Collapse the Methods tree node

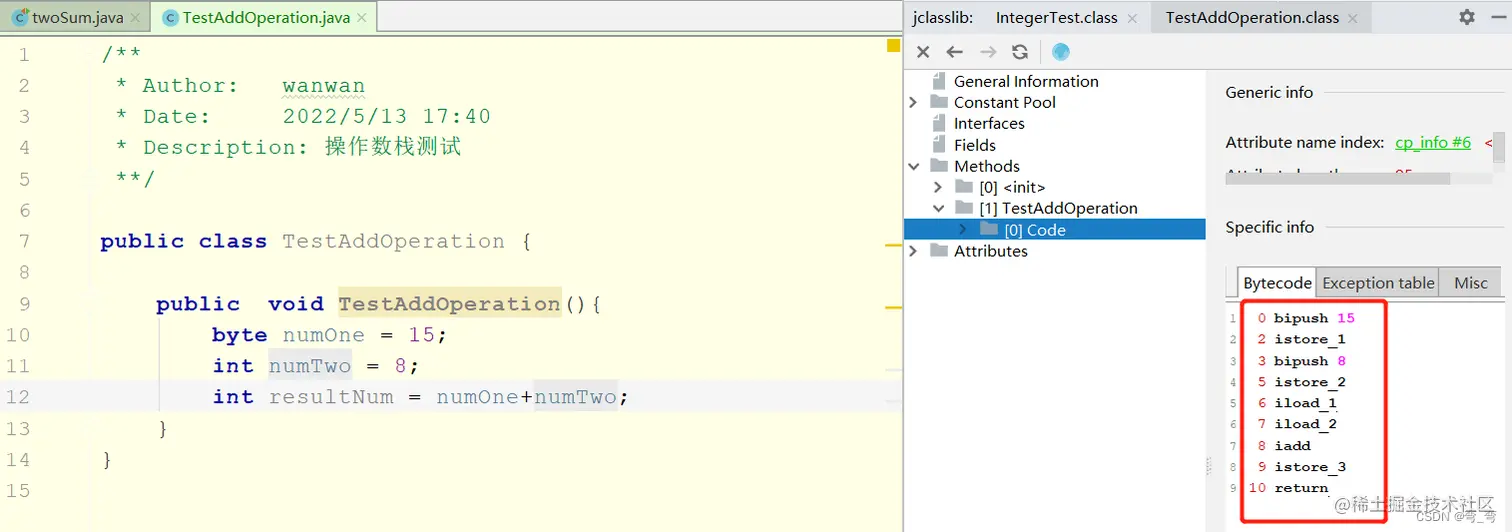tap(913, 166)
